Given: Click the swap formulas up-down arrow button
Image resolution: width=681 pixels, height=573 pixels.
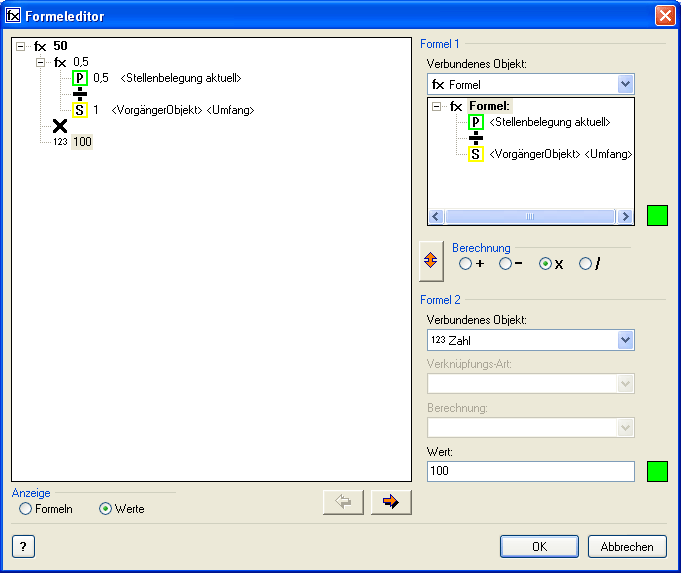Looking at the screenshot, I should click(x=432, y=260).
